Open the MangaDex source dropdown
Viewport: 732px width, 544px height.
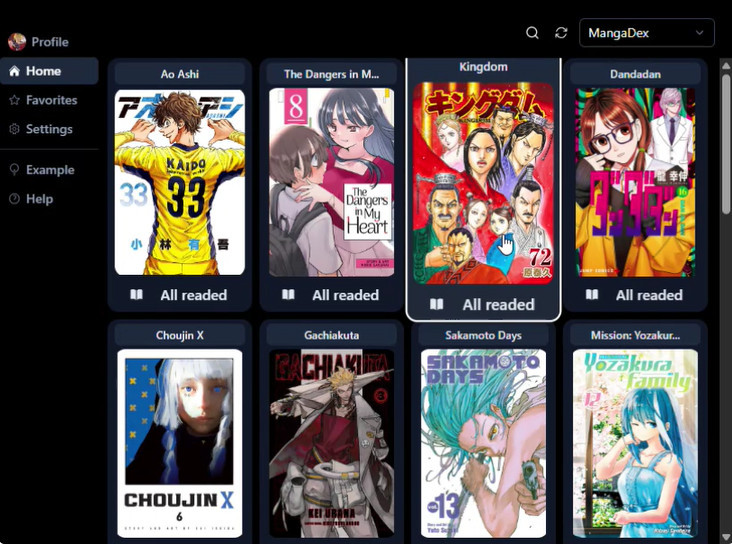[647, 33]
